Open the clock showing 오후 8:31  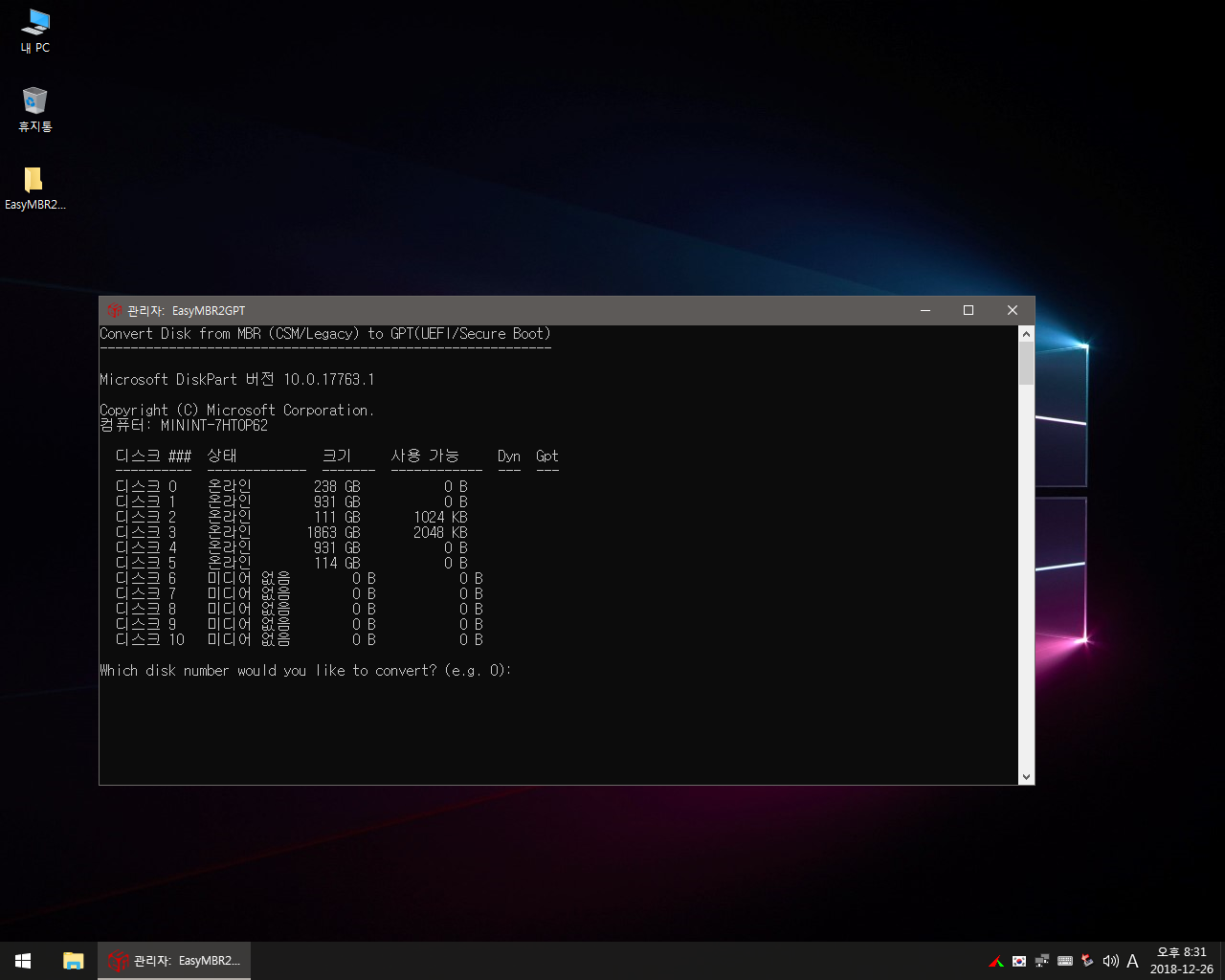(1181, 961)
